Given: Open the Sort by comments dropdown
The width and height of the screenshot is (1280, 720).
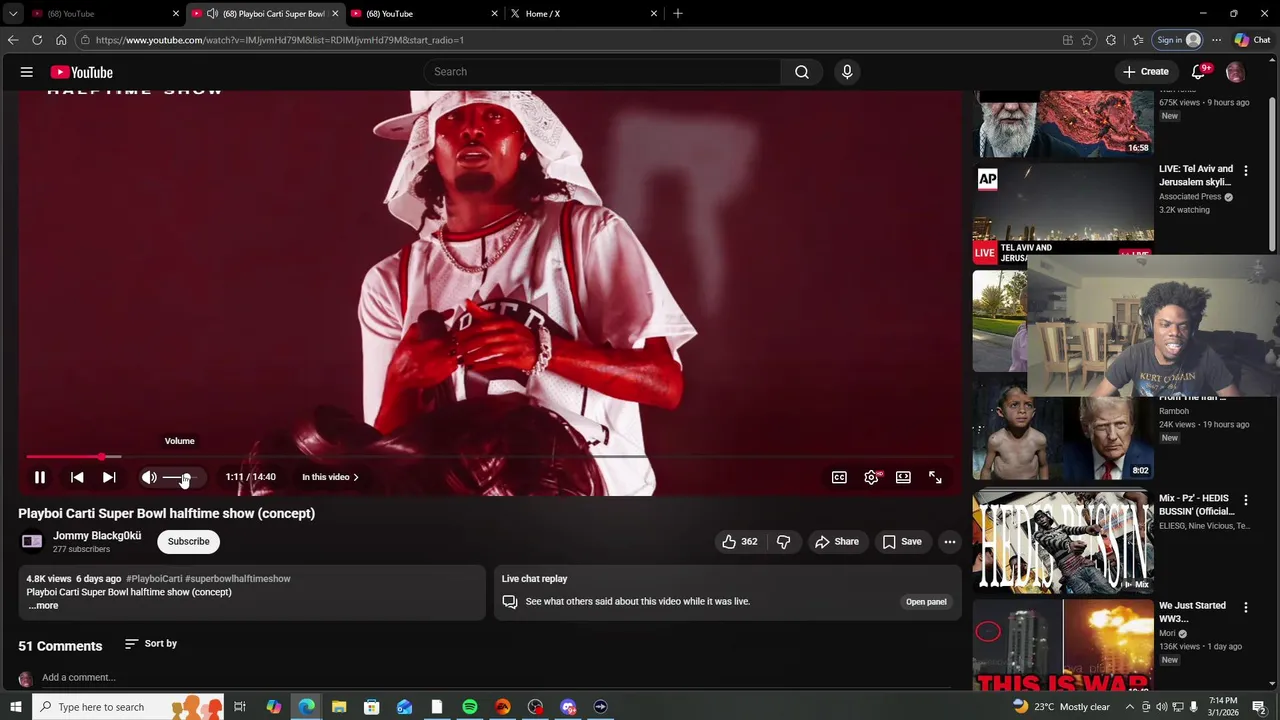Looking at the screenshot, I should pyautogui.click(x=151, y=644).
